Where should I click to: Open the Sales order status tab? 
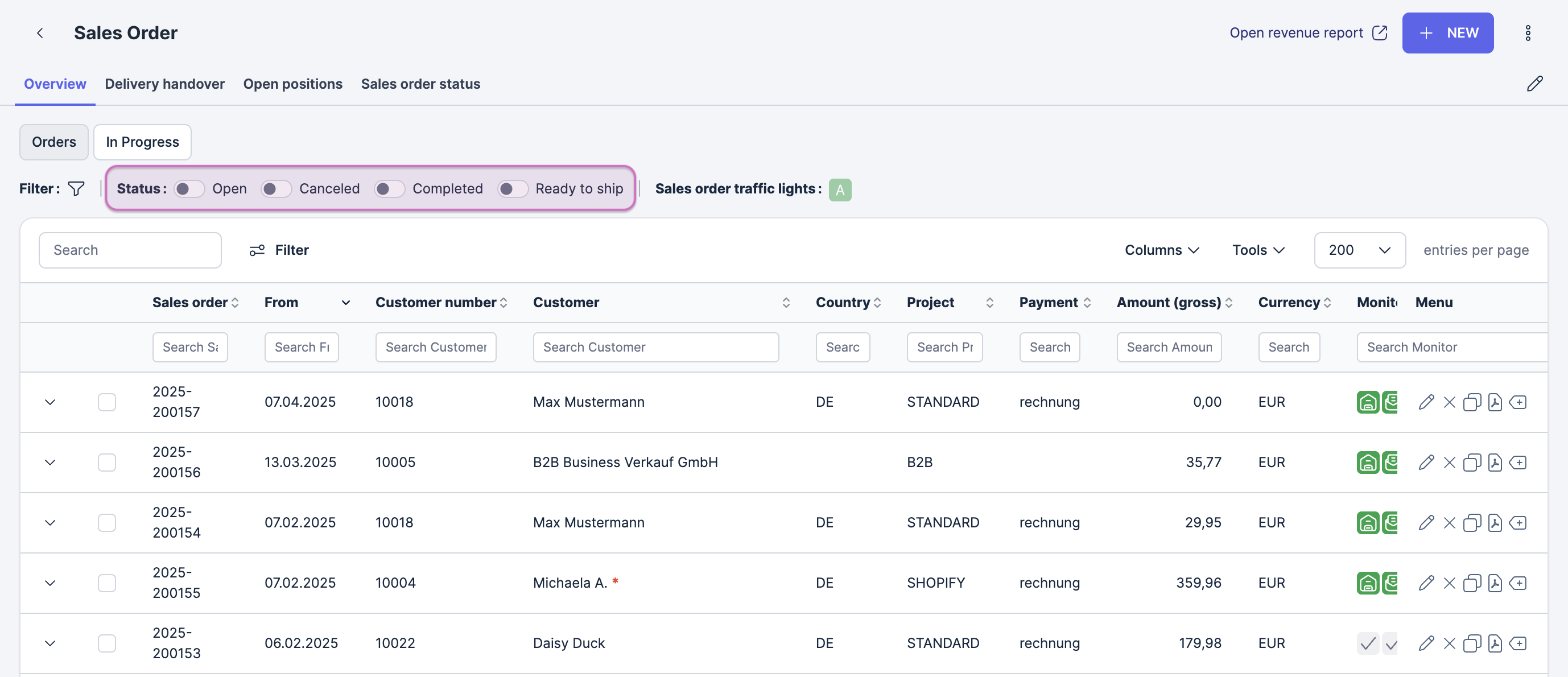click(x=420, y=84)
